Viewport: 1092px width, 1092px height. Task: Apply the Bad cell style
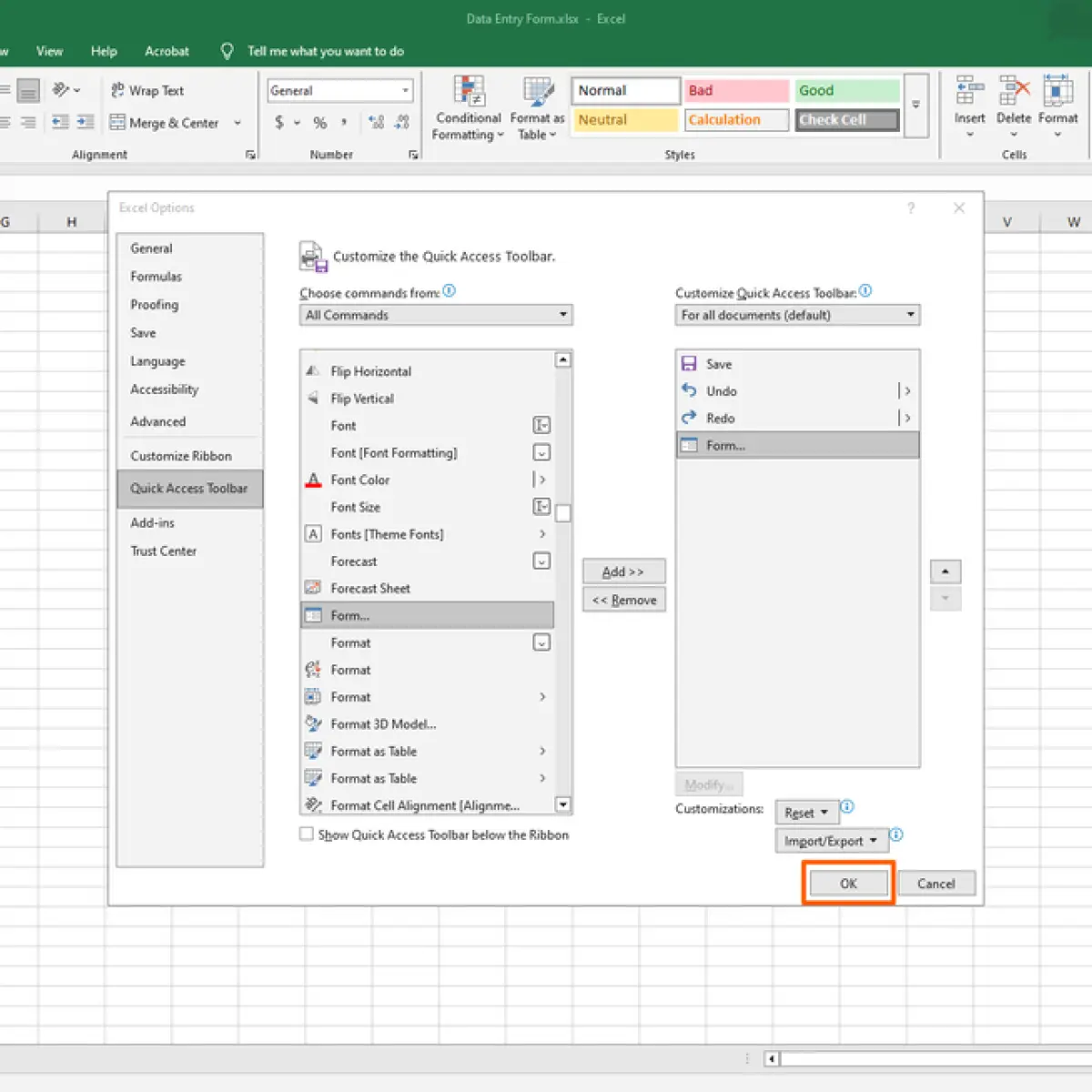pyautogui.click(x=736, y=90)
